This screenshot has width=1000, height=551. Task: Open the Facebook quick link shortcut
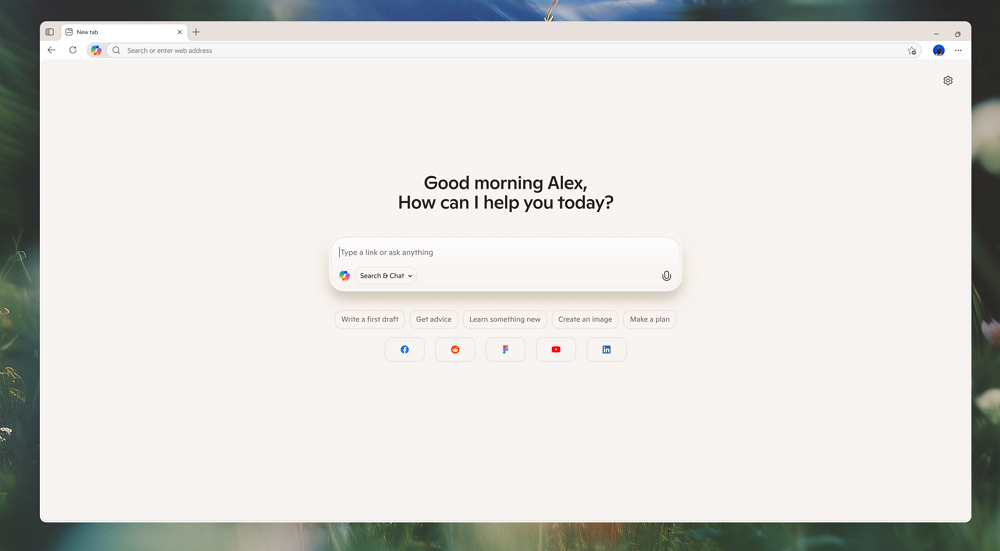click(405, 349)
